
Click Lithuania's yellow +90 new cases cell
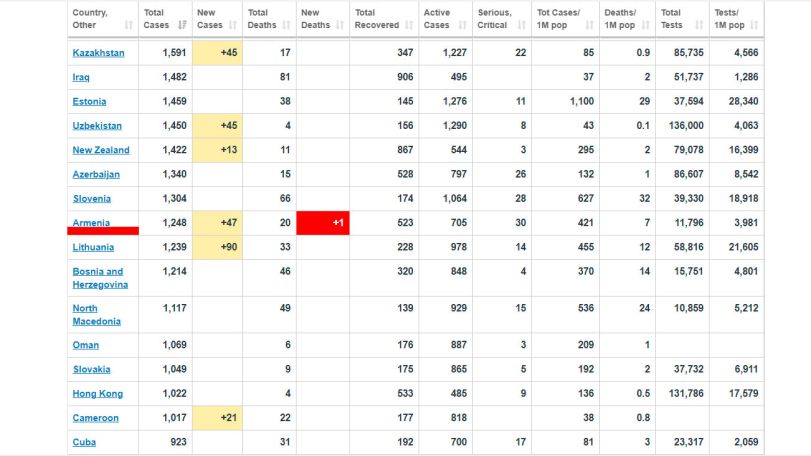click(217, 247)
